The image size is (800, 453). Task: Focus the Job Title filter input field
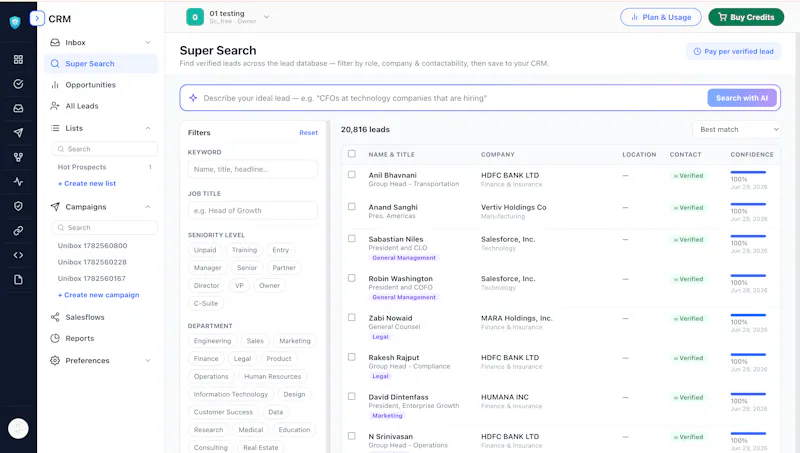click(x=253, y=210)
